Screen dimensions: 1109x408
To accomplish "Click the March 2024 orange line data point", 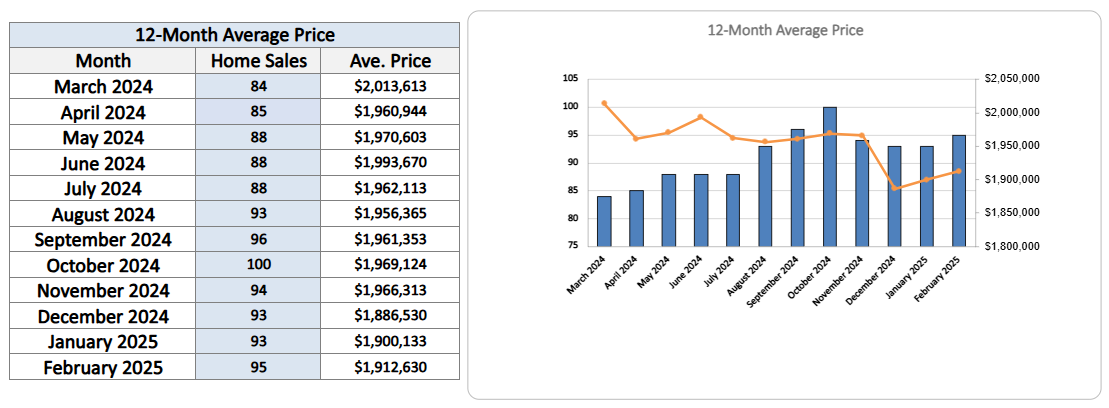I will click(x=604, y=103).
